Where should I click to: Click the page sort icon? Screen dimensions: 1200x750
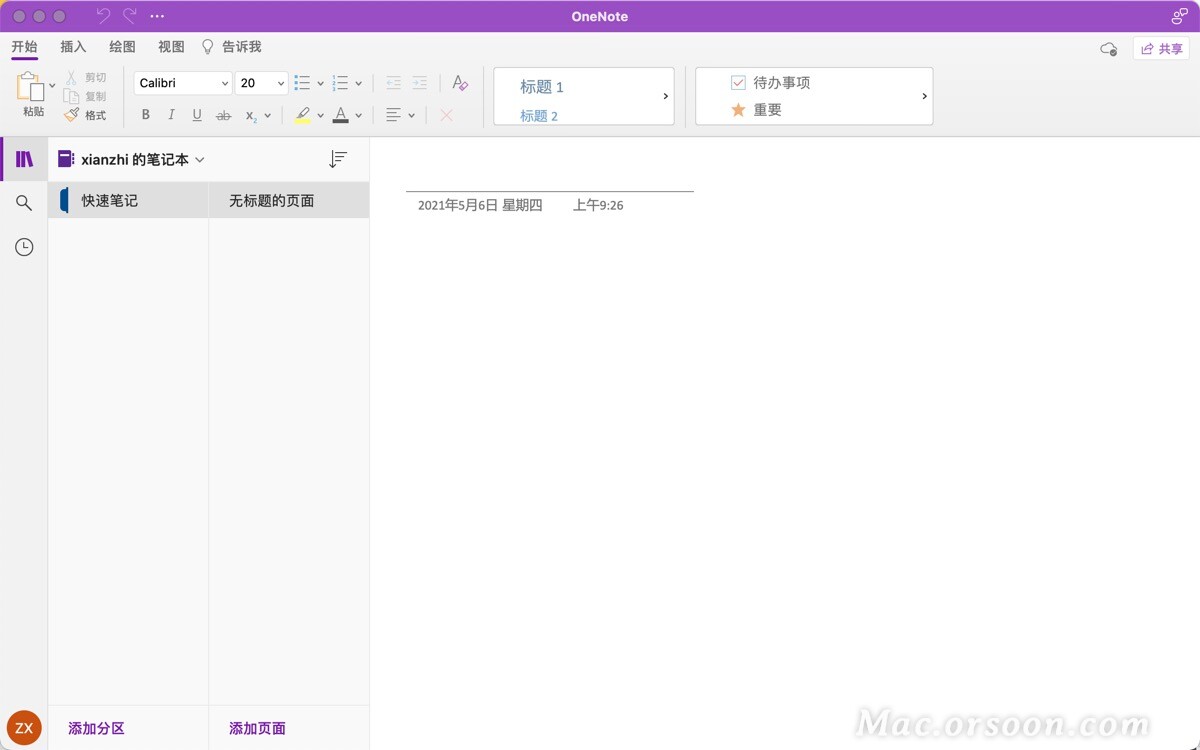pos(338,158)
